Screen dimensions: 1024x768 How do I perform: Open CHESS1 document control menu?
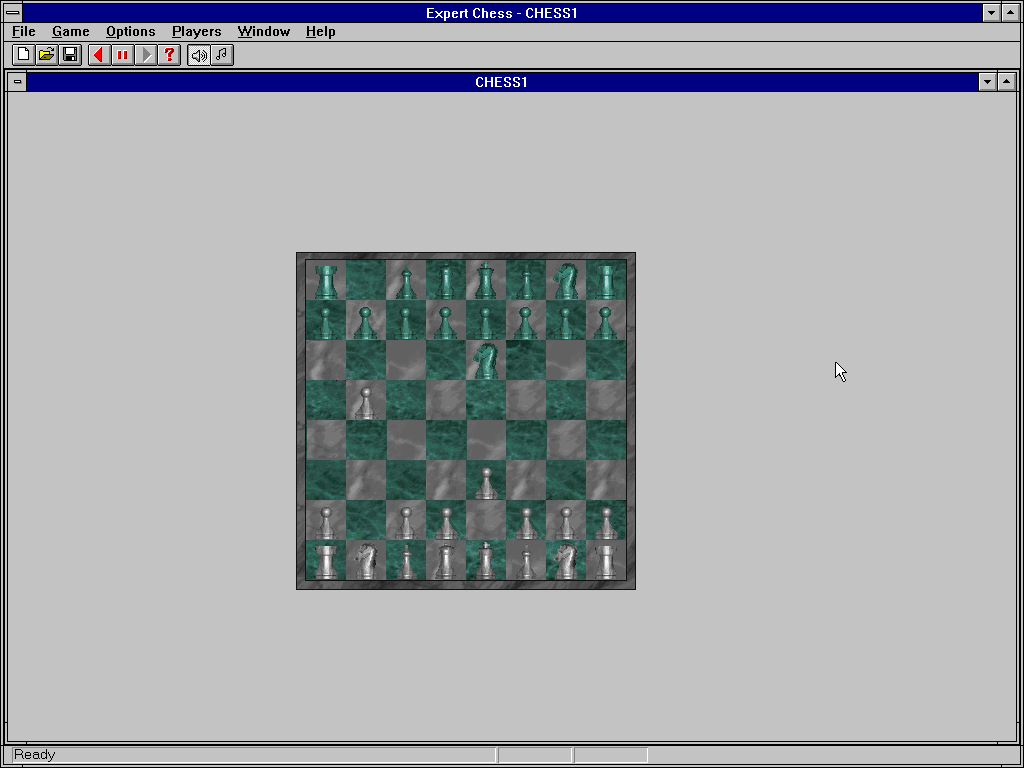pyautogui.click(x=17, y=82)
